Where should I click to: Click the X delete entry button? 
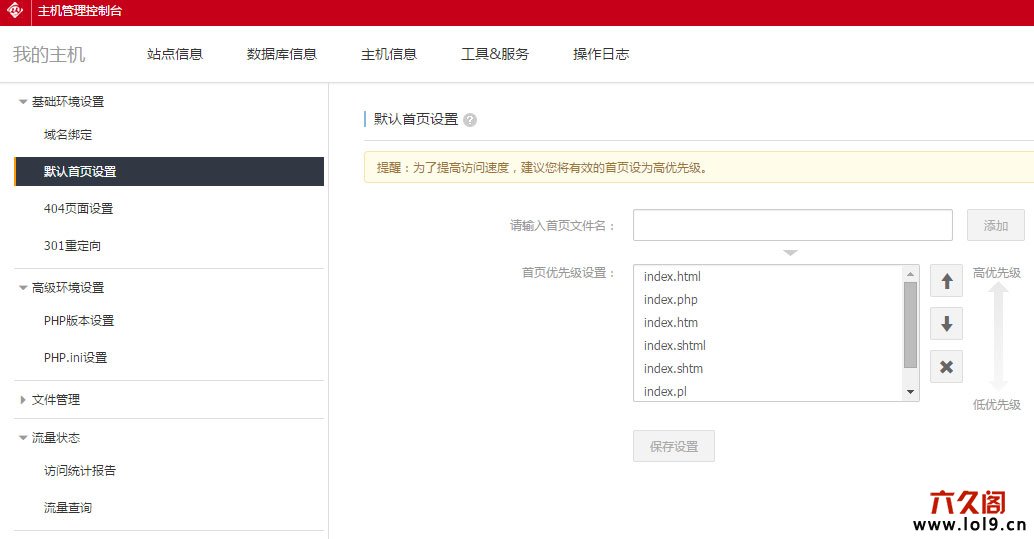point(946,367)
